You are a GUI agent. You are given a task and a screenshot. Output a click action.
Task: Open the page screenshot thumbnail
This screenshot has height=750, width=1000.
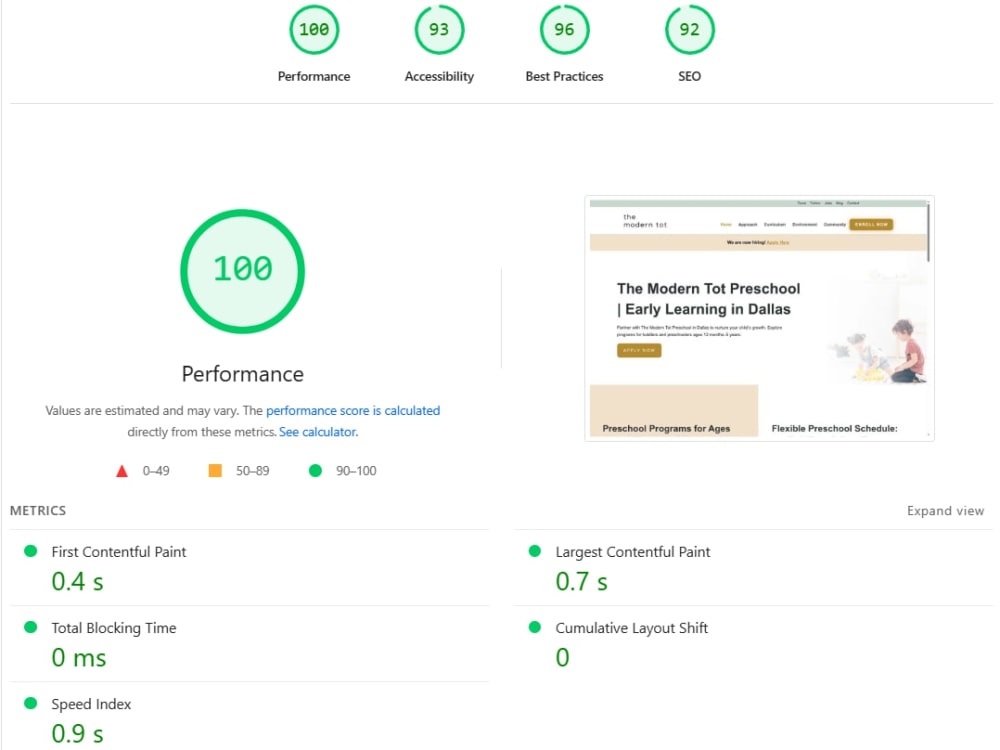(760, 318)
